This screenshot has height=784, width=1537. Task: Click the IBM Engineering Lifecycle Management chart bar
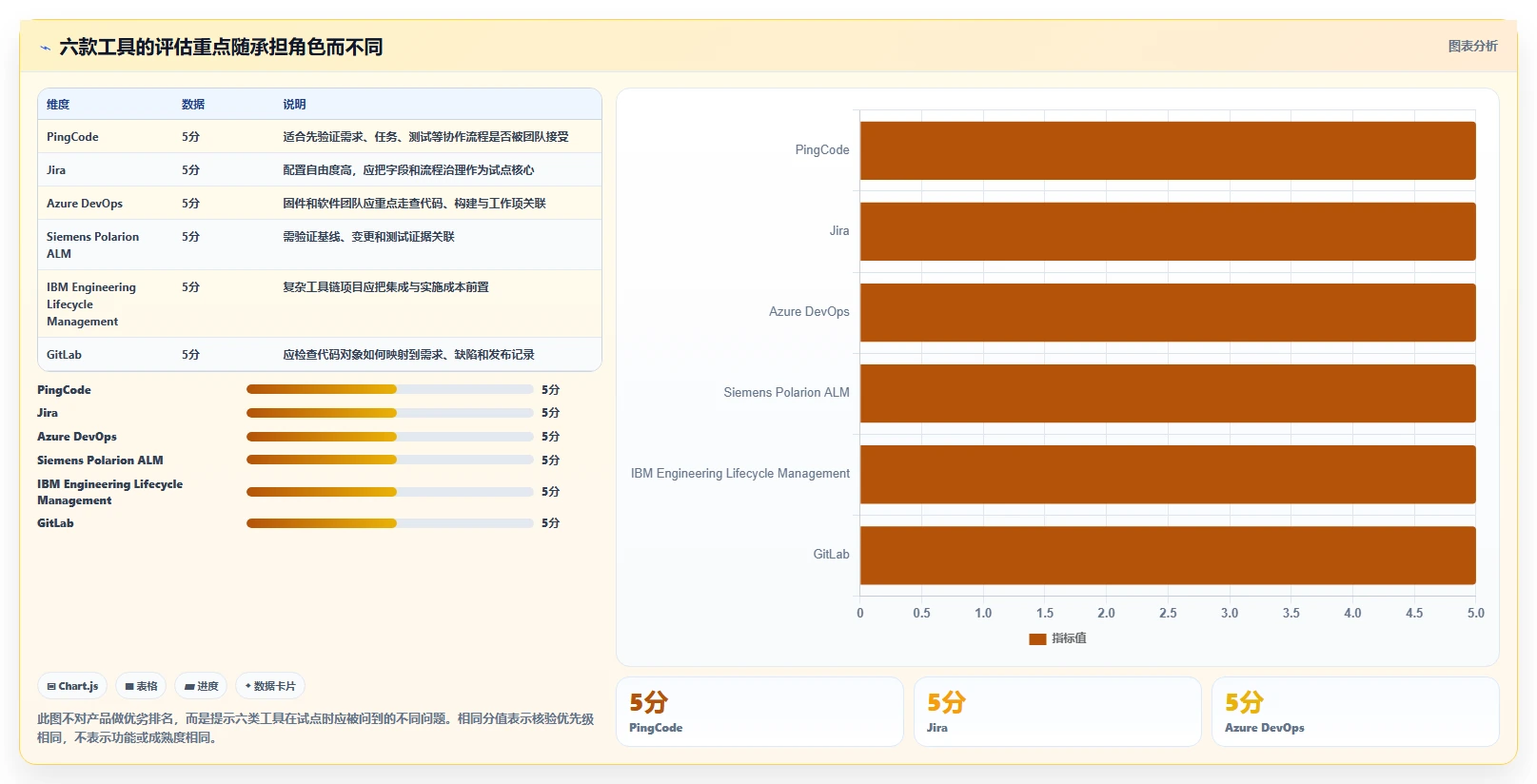1168,474
